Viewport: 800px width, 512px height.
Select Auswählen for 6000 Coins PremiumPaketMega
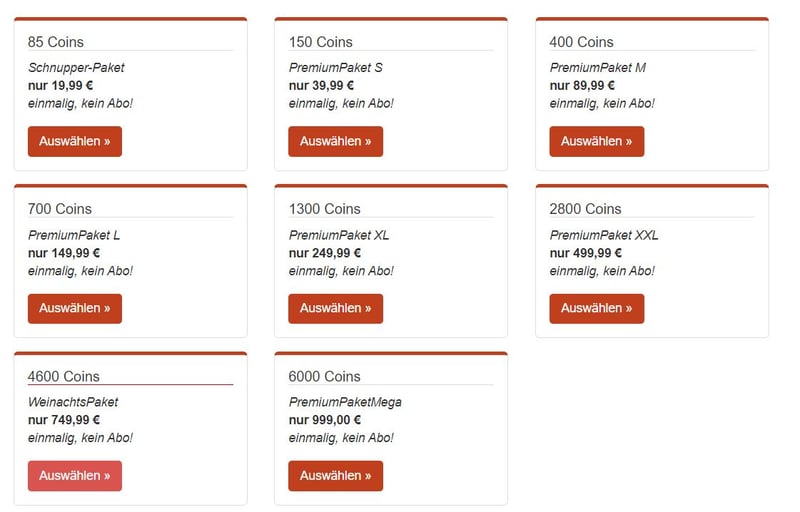pyautogui.click(x=335, y=476)
